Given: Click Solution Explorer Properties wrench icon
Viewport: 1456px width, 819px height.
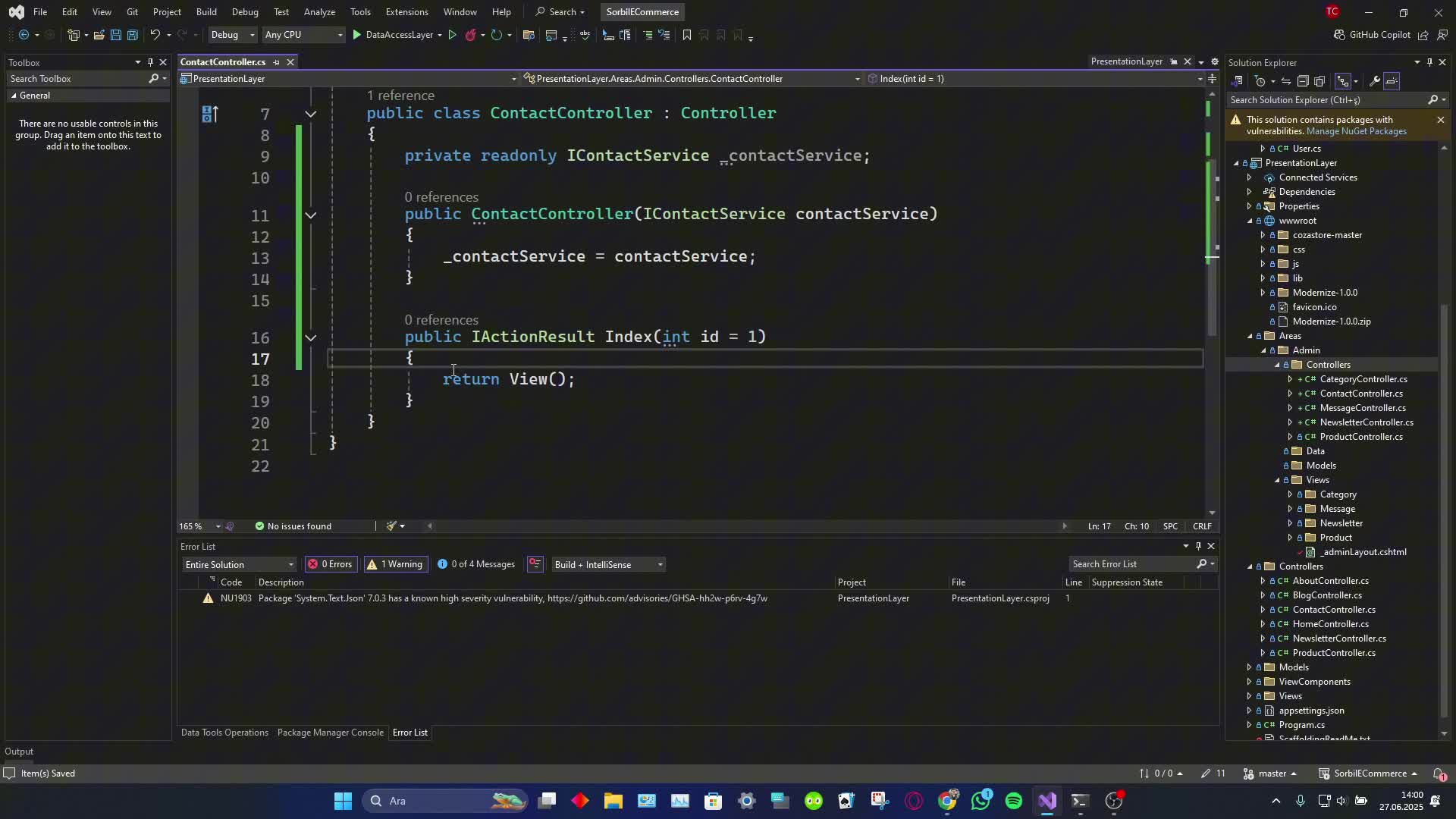Looking at the screenshot, I should pos(1374,81).
